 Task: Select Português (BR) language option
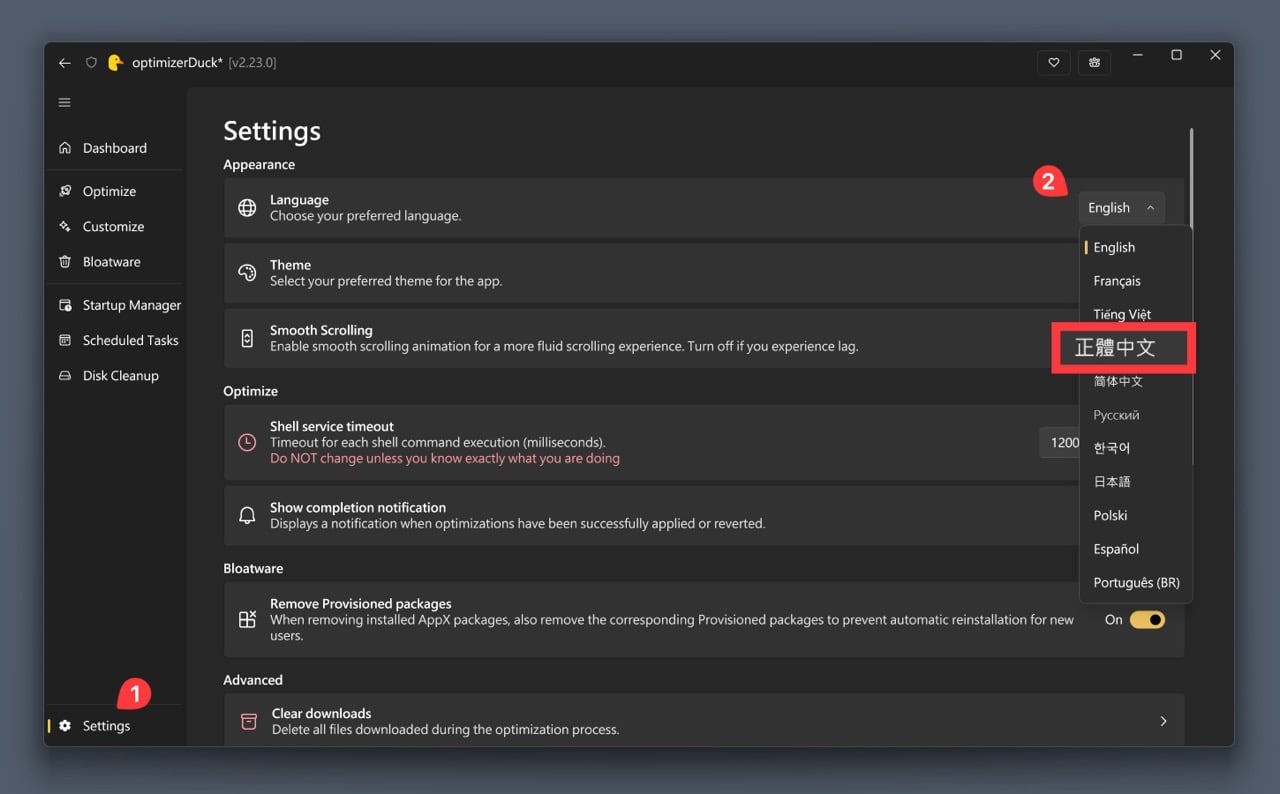coord(1136,583)
